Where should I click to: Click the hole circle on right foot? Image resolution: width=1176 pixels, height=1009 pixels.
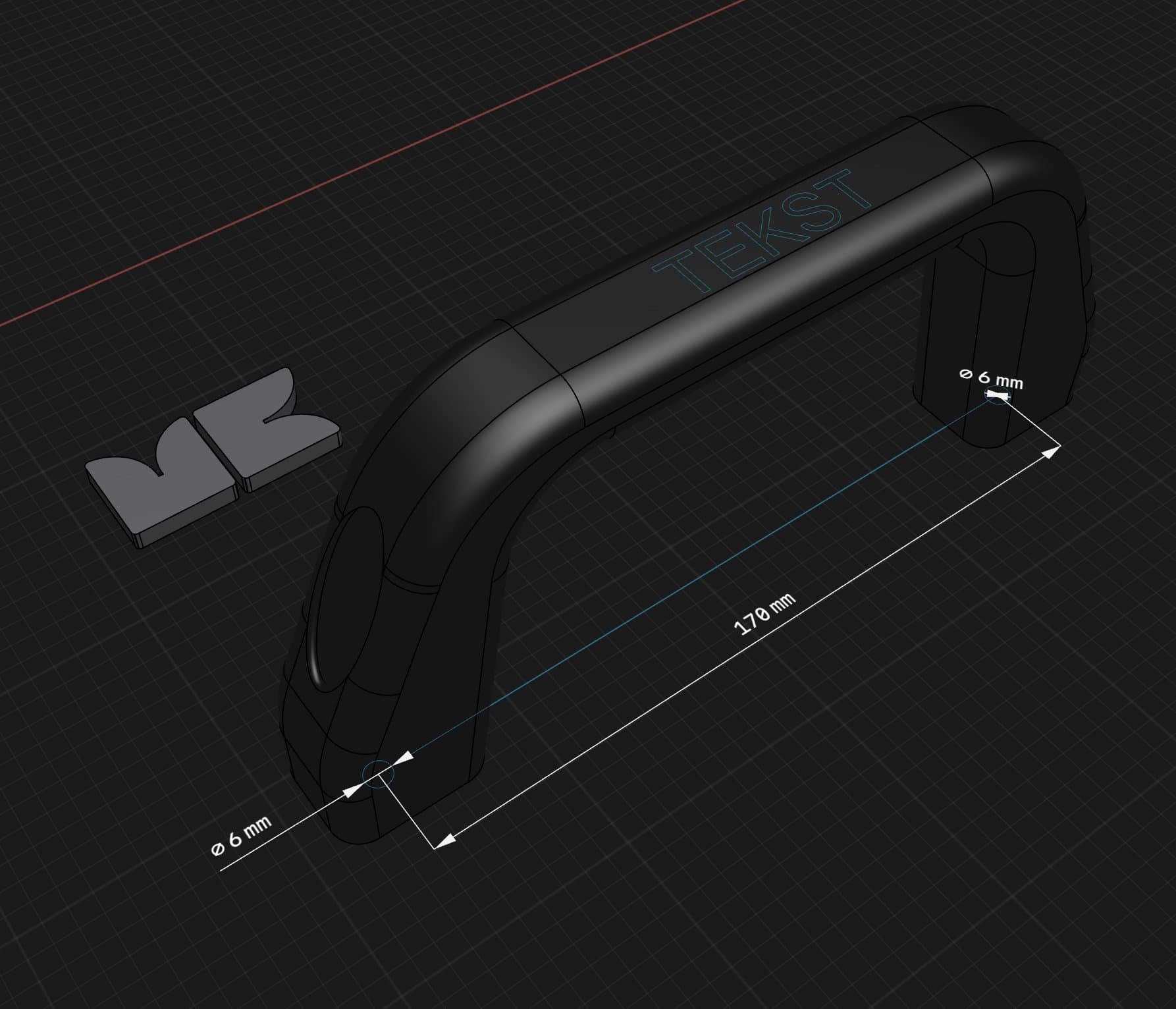pos(997,395)
